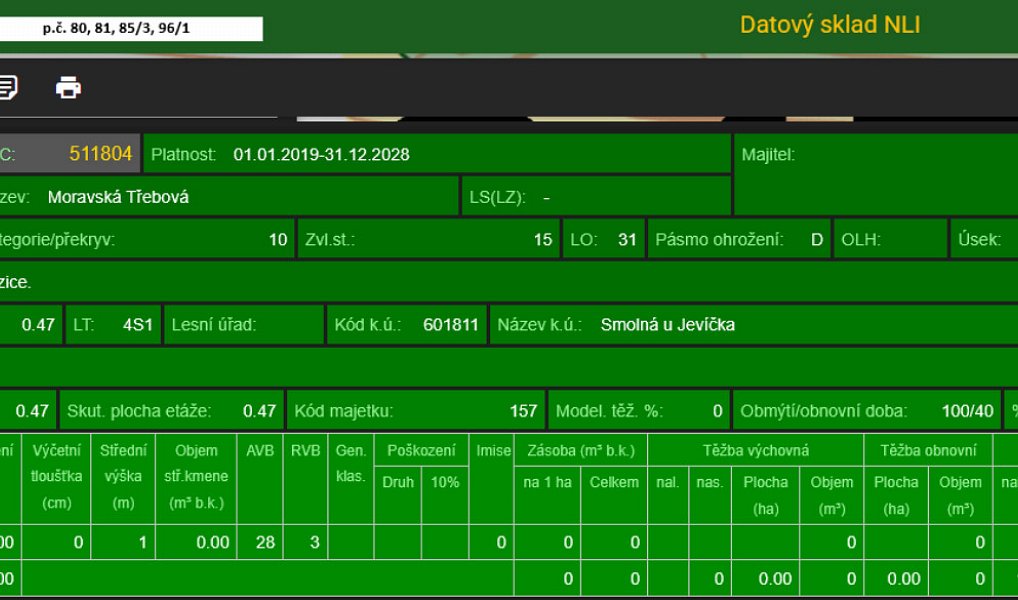Select the "Obmýtí/obnovní doba" value 100/40
The width and height of the screenshot is (1018, 600).
coord(967,410)
